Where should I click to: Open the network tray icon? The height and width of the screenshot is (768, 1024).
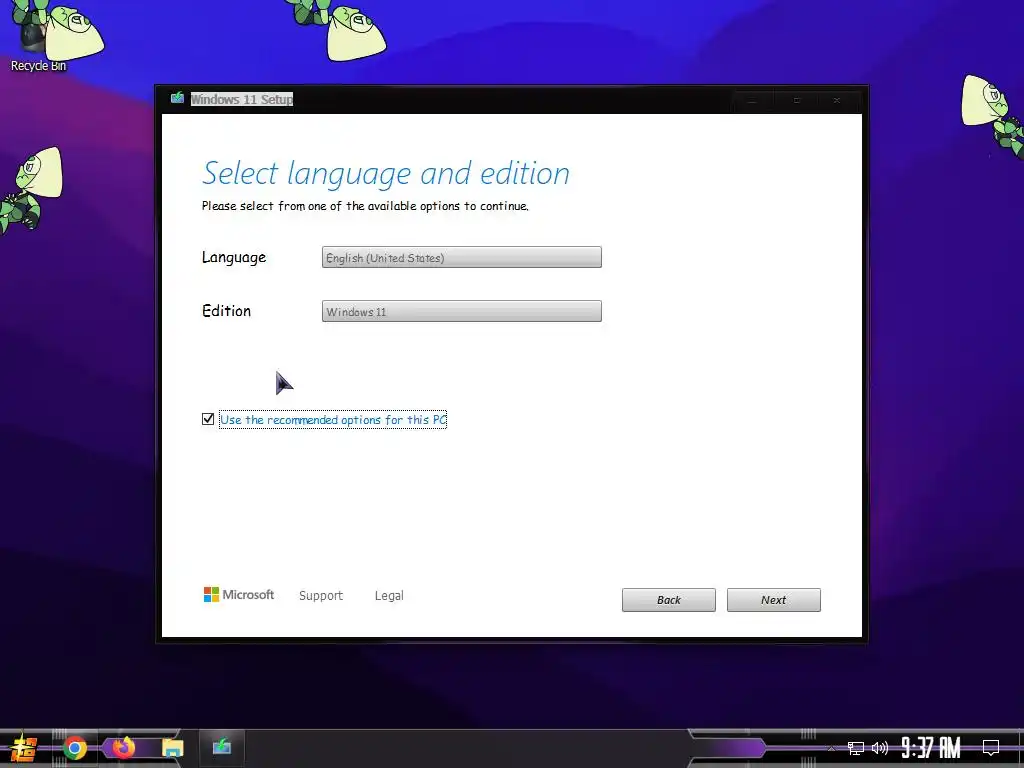click(856, 748)
